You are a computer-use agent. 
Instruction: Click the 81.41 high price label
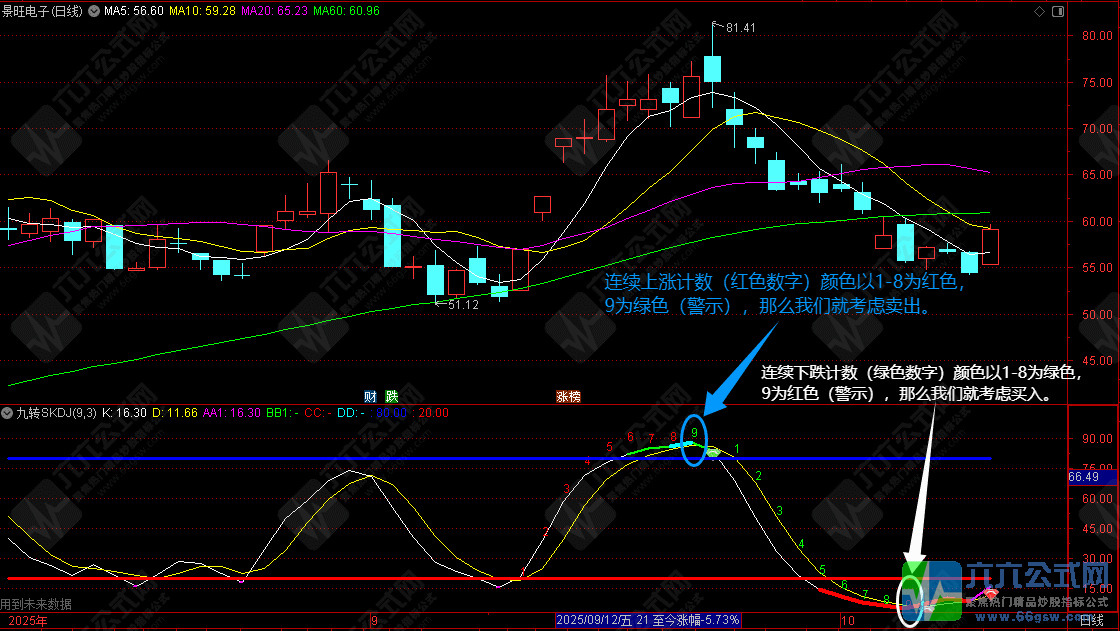[x=740, y=27]
